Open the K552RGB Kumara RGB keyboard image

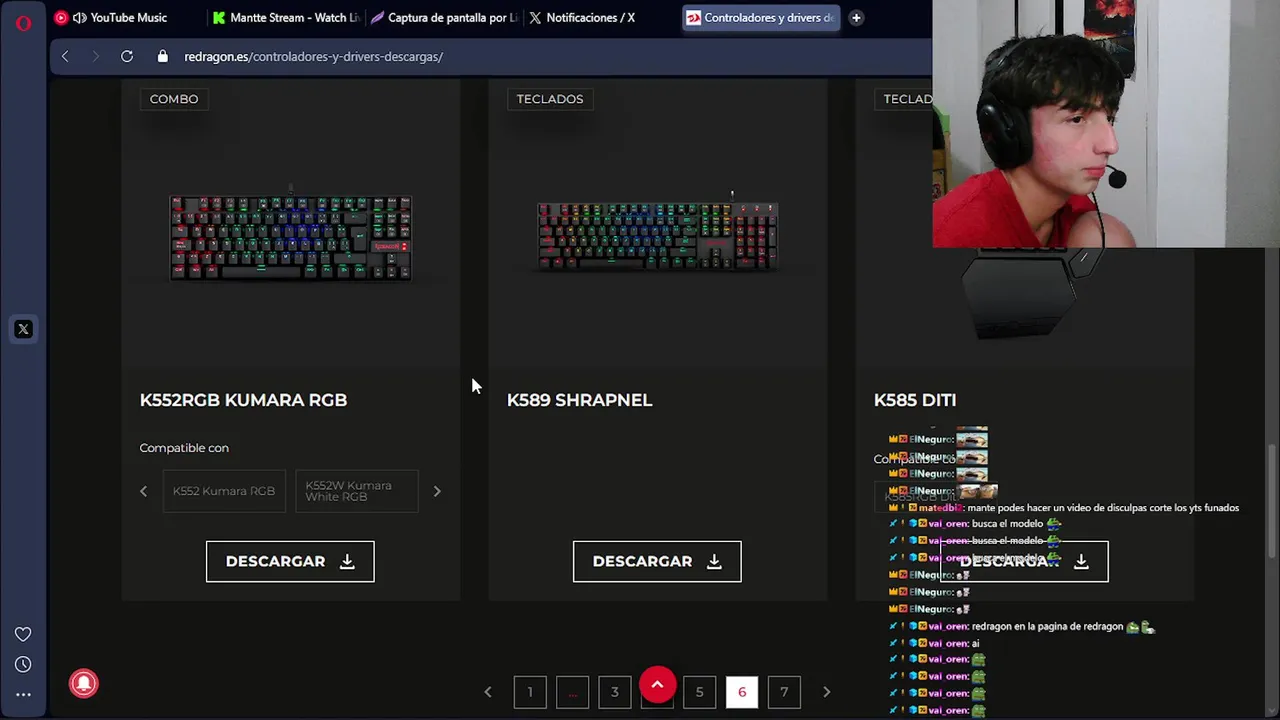(290, 237)
